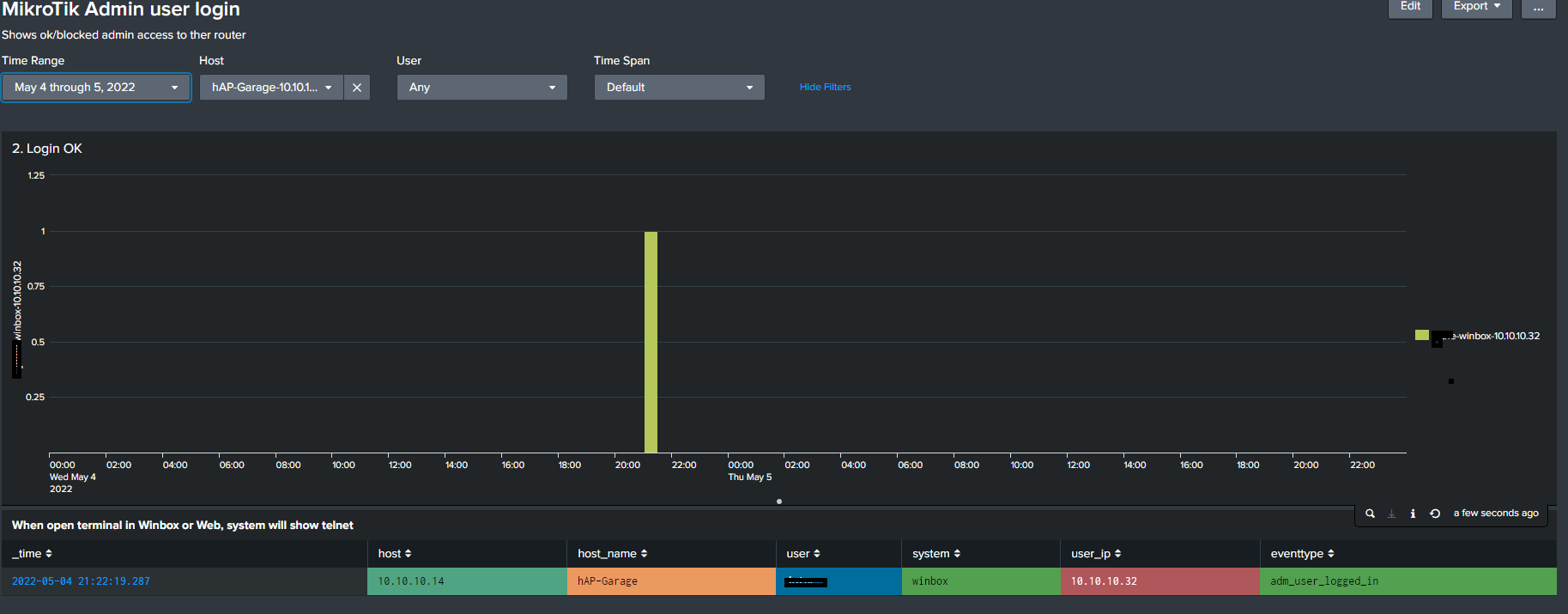Open the User dropdown set to Any
The height and width of the screenshot is (614, 1568).
[x=481, y=88]
